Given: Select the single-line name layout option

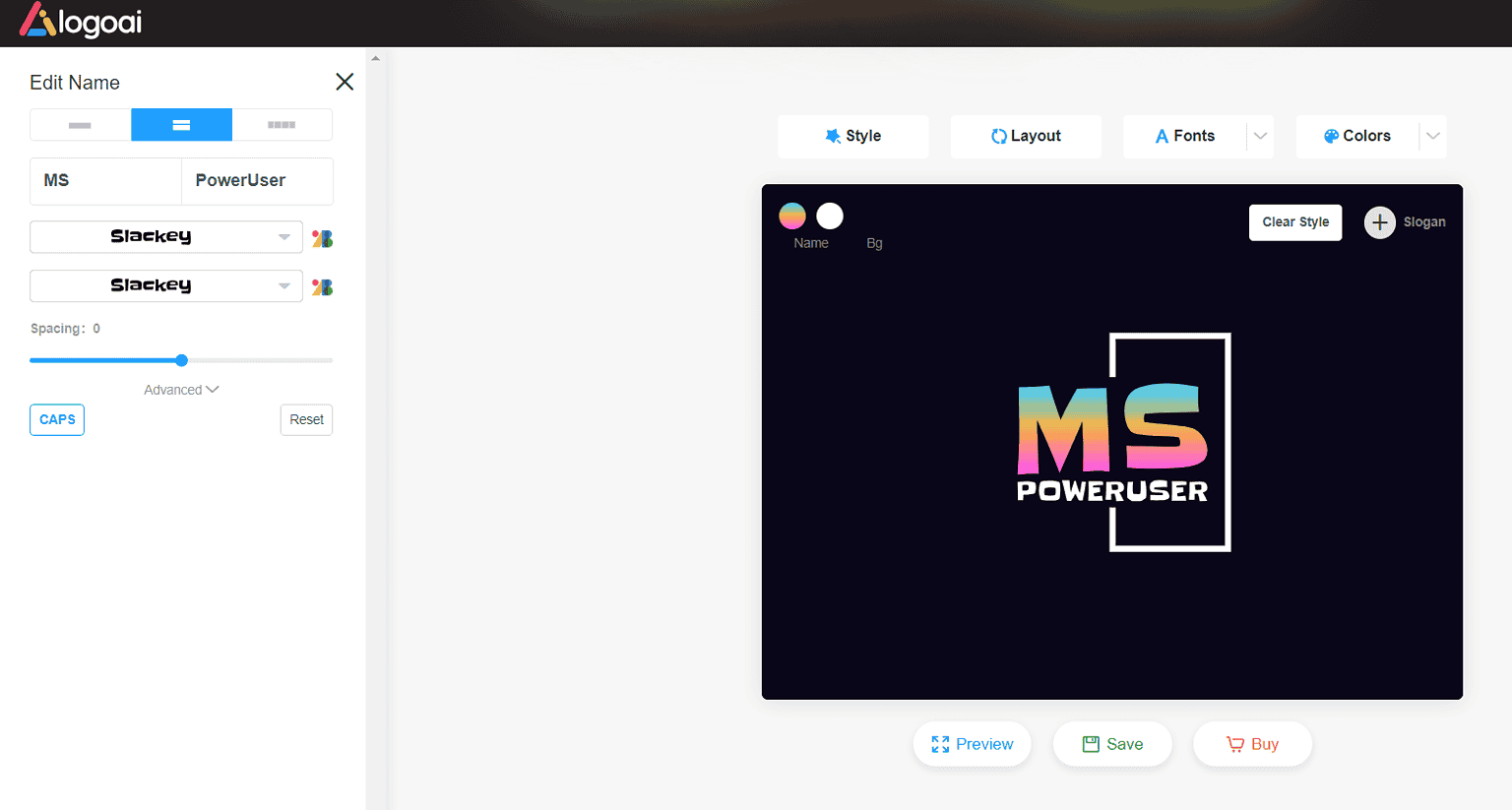Looking at the screenshot, I should click(81, 125).
